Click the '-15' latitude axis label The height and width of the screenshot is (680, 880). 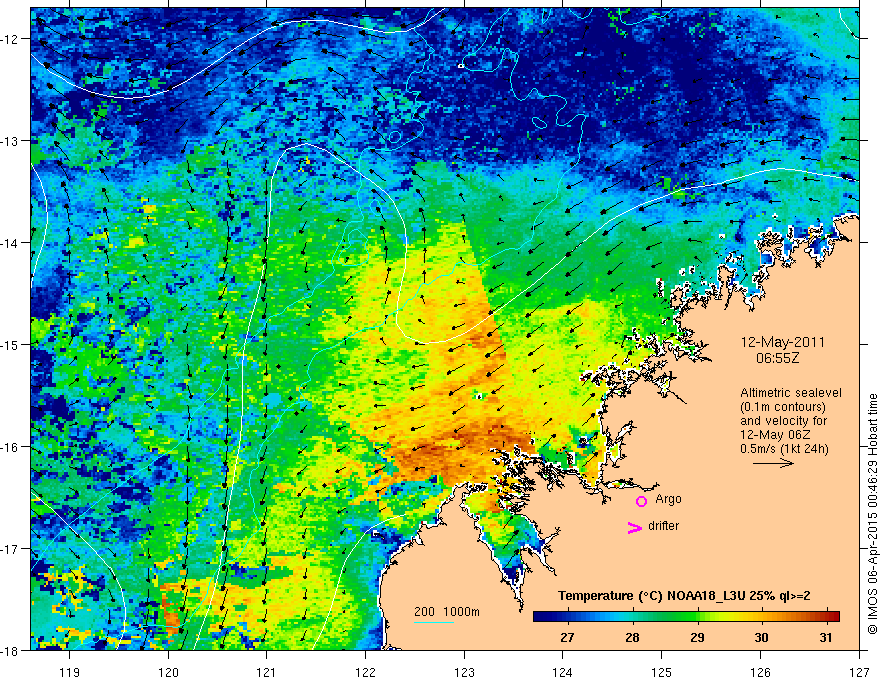click(x=11, y=344)
